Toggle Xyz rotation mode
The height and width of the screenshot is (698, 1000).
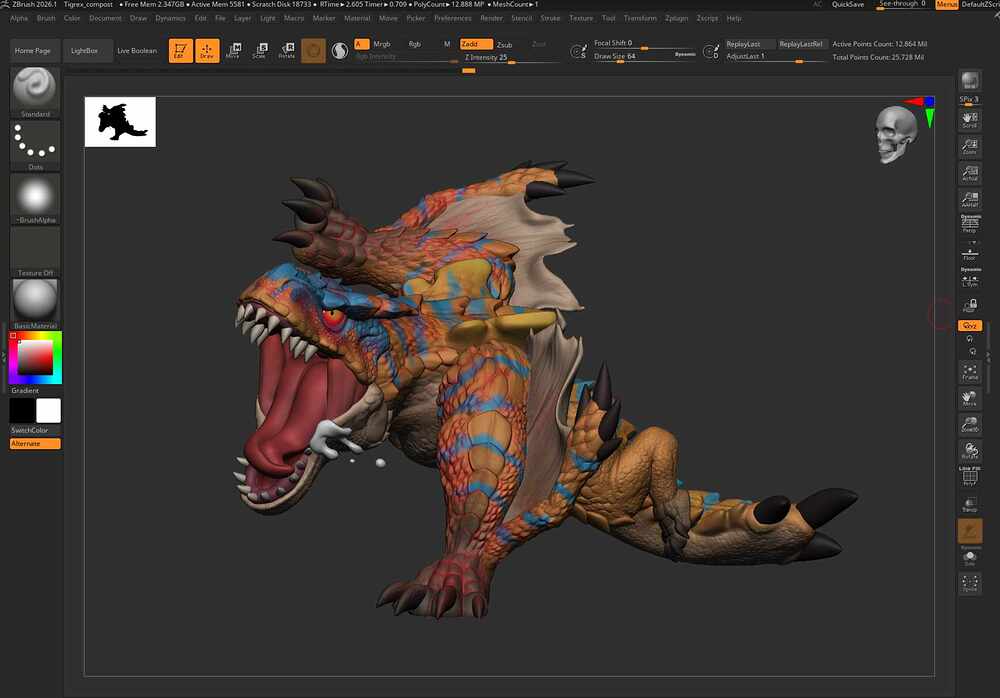click(970, 325)
